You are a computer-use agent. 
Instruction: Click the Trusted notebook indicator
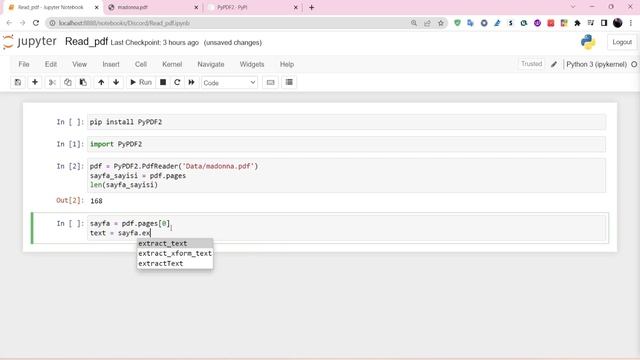click(x=531, y=64)
